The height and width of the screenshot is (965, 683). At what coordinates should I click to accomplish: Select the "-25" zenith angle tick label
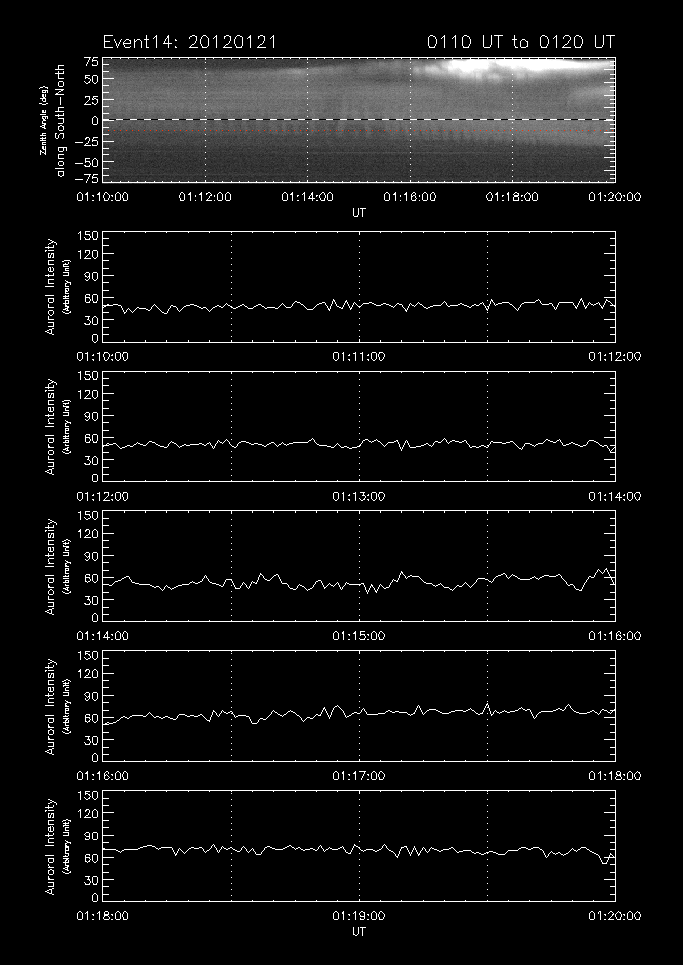pyautogui.click(x=86, y=141)
